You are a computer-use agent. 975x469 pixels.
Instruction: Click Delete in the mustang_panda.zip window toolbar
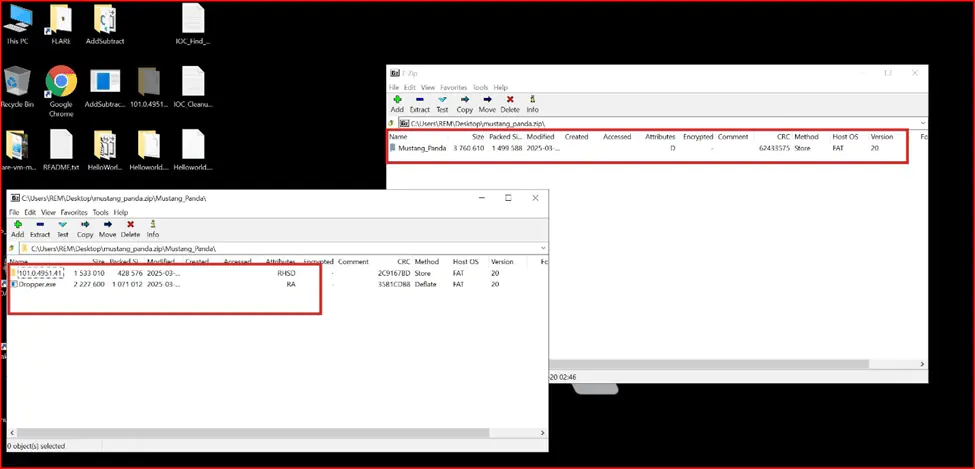[510, 104]
